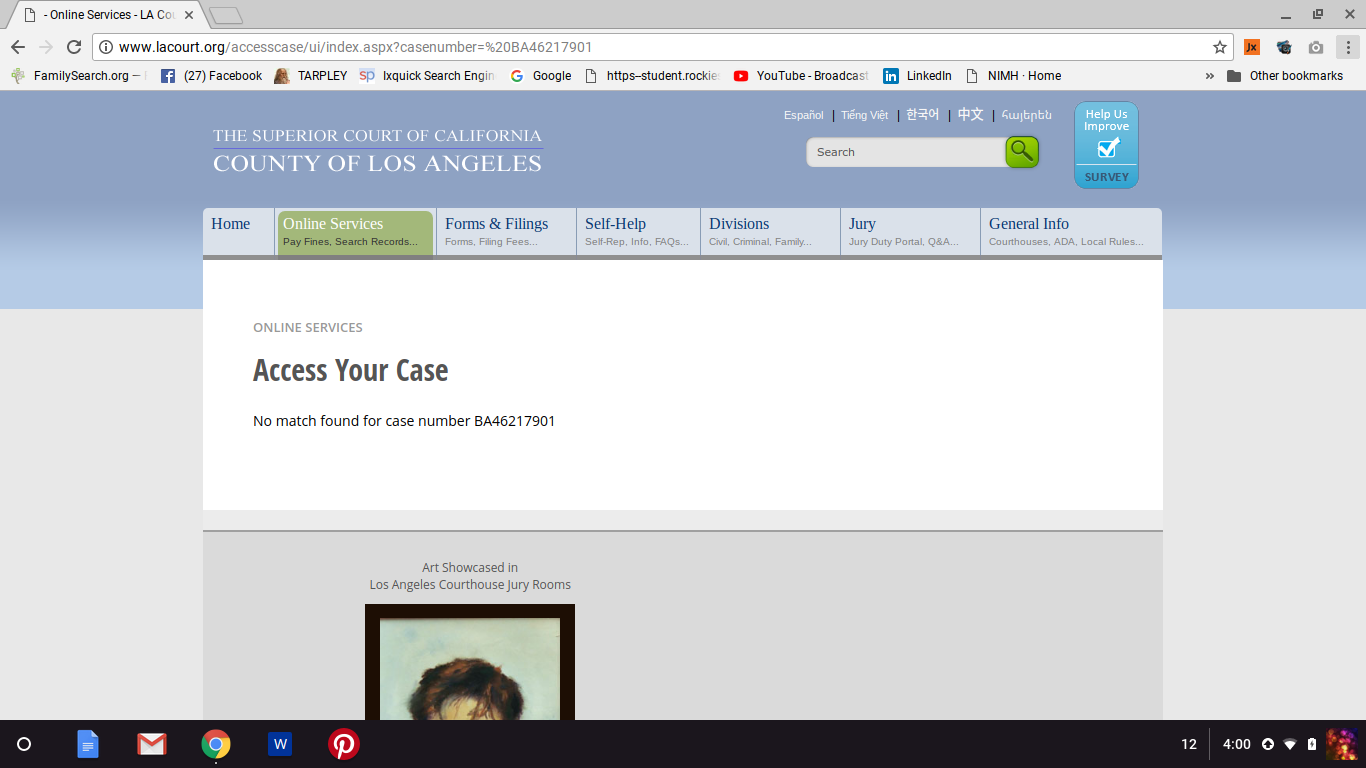Open a new browser tab
Screen dimensions: 1366x768
[226, 15]
